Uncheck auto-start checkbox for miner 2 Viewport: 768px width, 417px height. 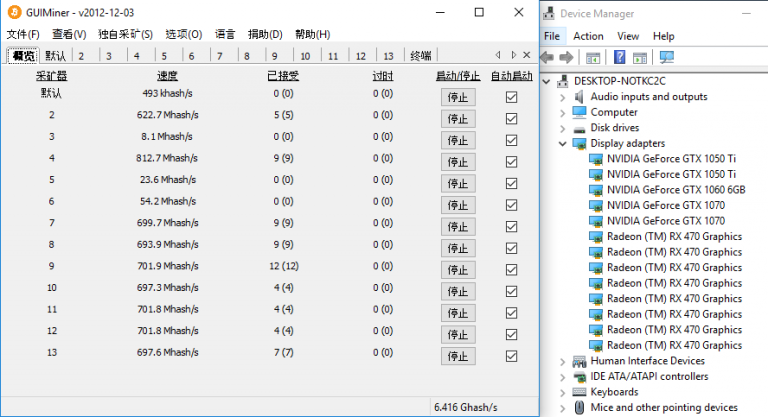(512, 118)
